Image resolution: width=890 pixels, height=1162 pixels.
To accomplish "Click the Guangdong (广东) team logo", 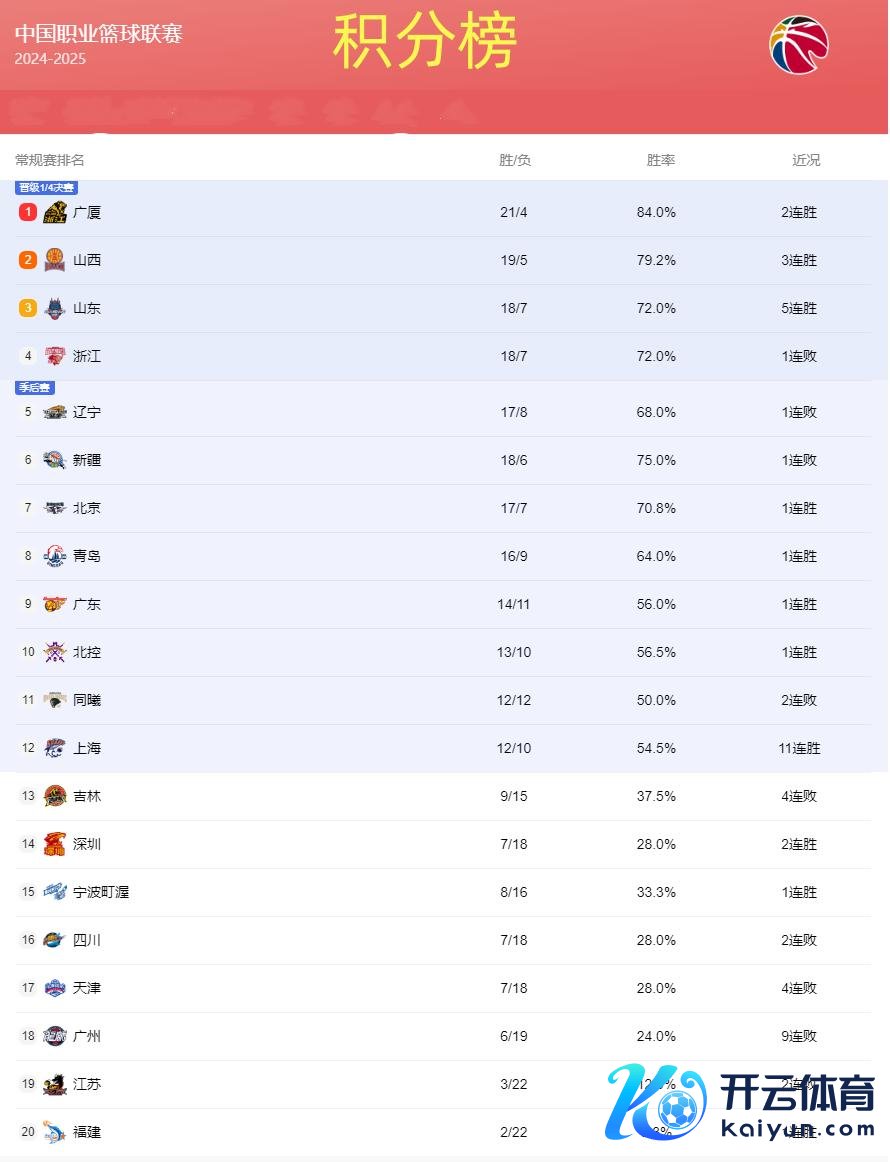I will coord(55,604).
